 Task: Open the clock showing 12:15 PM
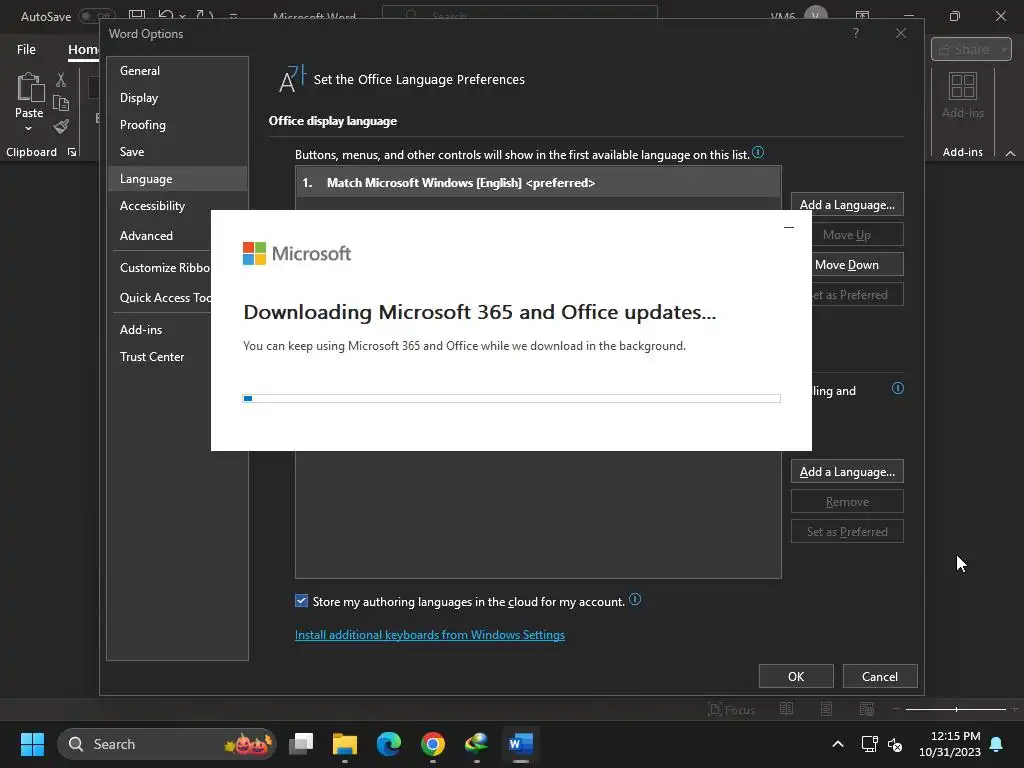click(x=950, y=744)
